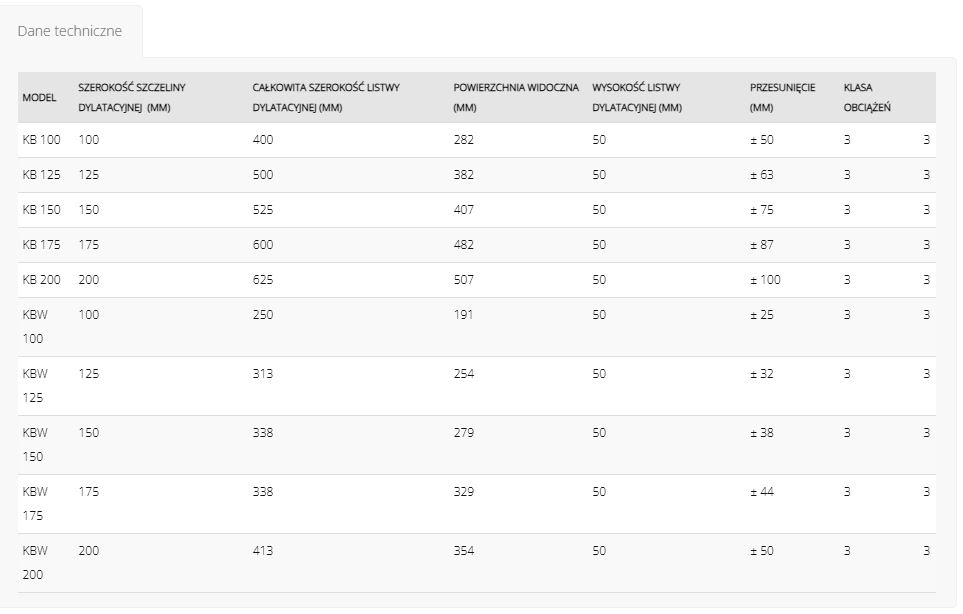Select the KB 200 model cell
The image size is (963, 614).
pos(41,279)
